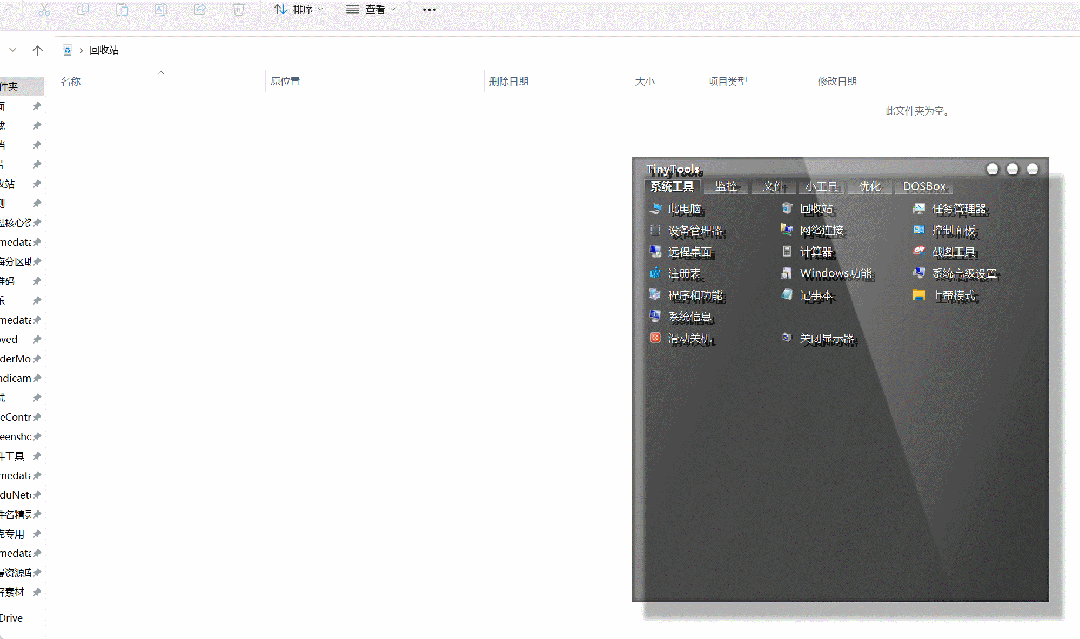
Task: Toggle sort-direction arrow above 名称 column
Action: (x=161, y=72)
